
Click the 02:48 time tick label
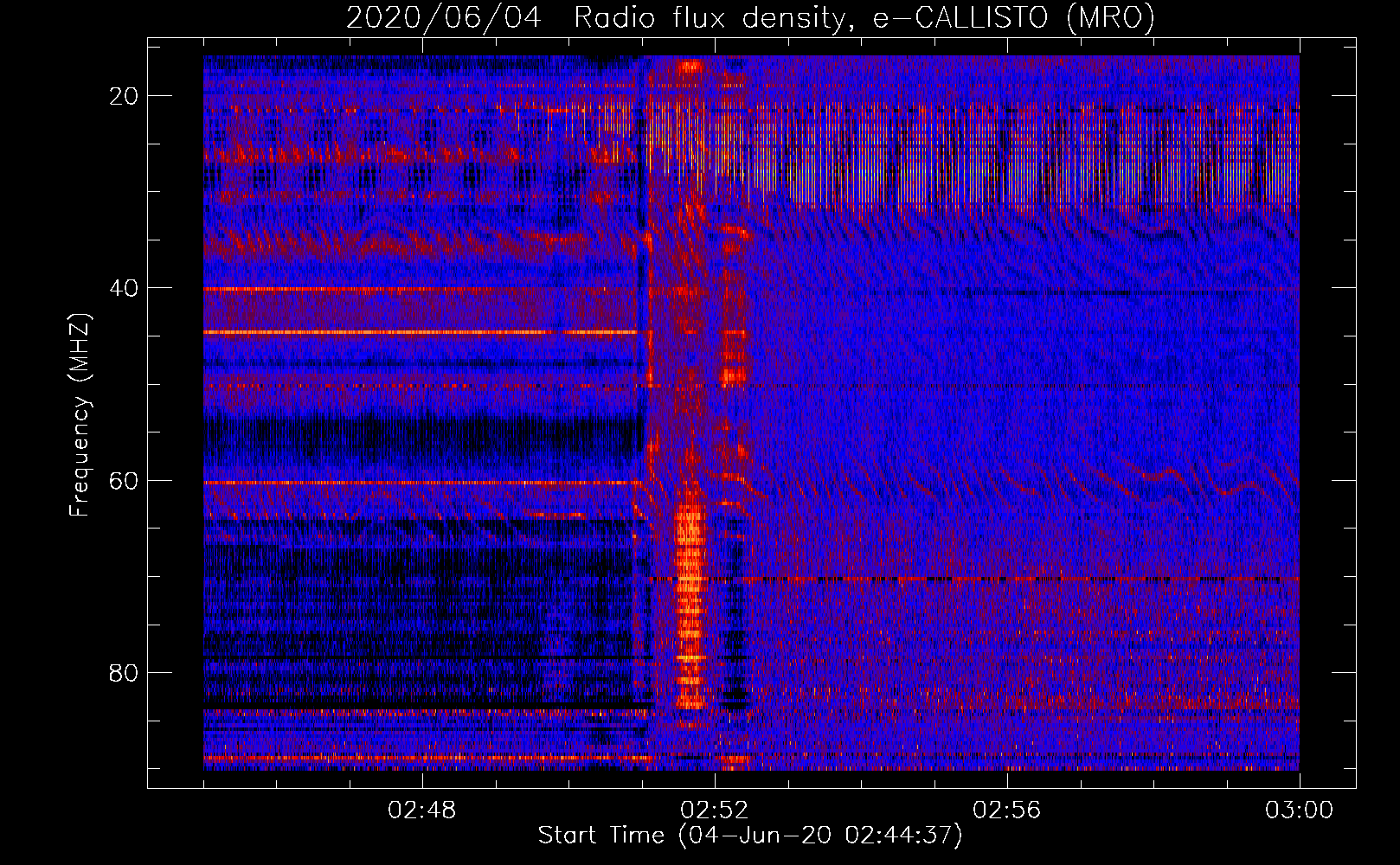pyautogui.click(x=422, y=811)
